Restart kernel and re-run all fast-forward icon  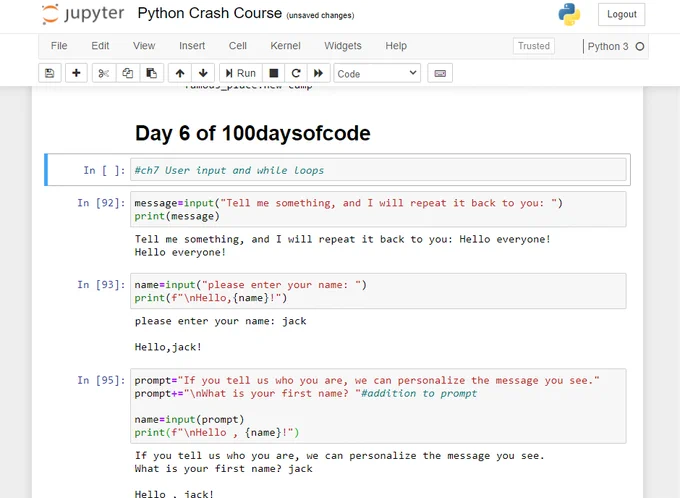319,73
